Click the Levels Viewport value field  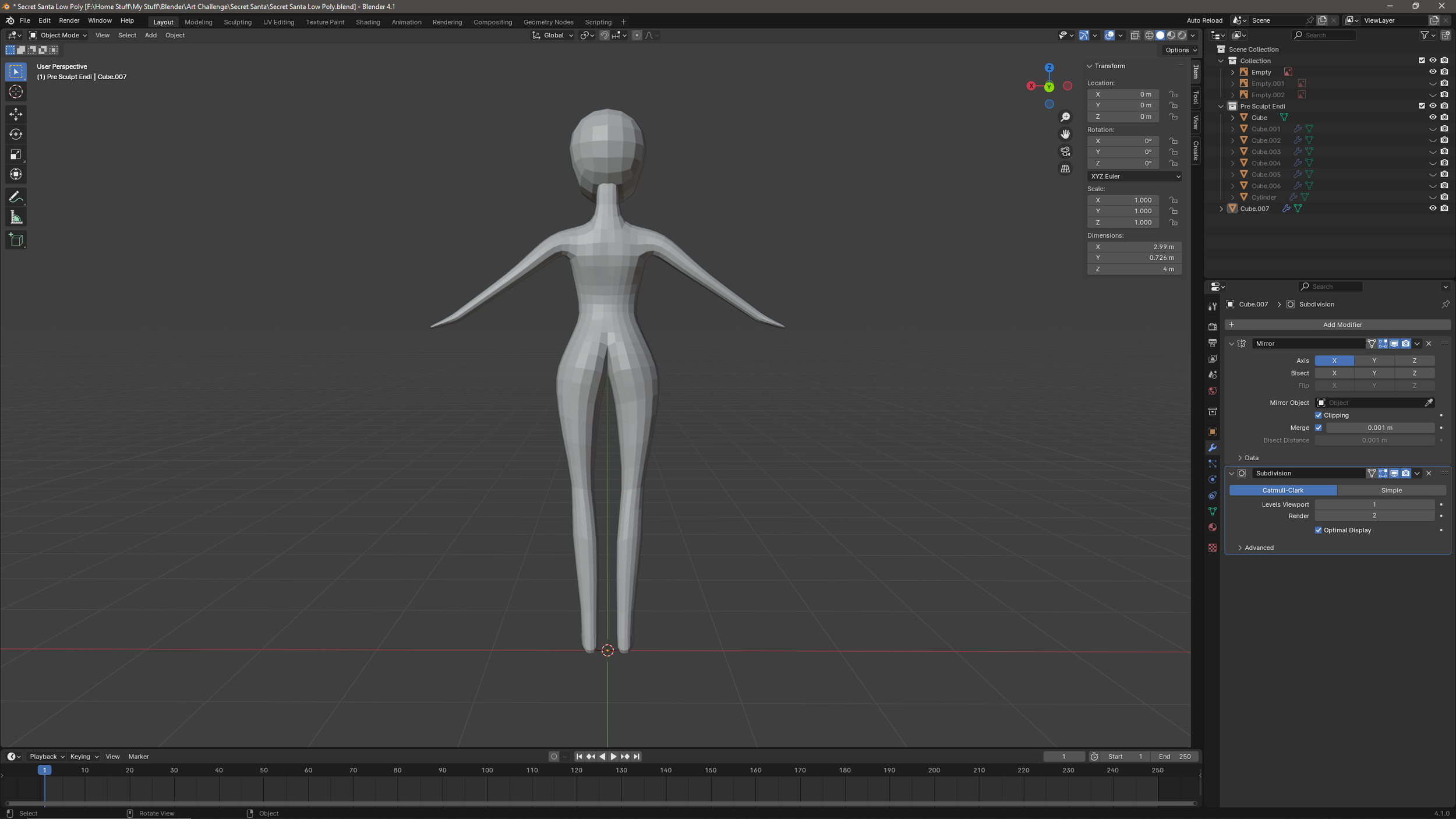pos(1374,504)
